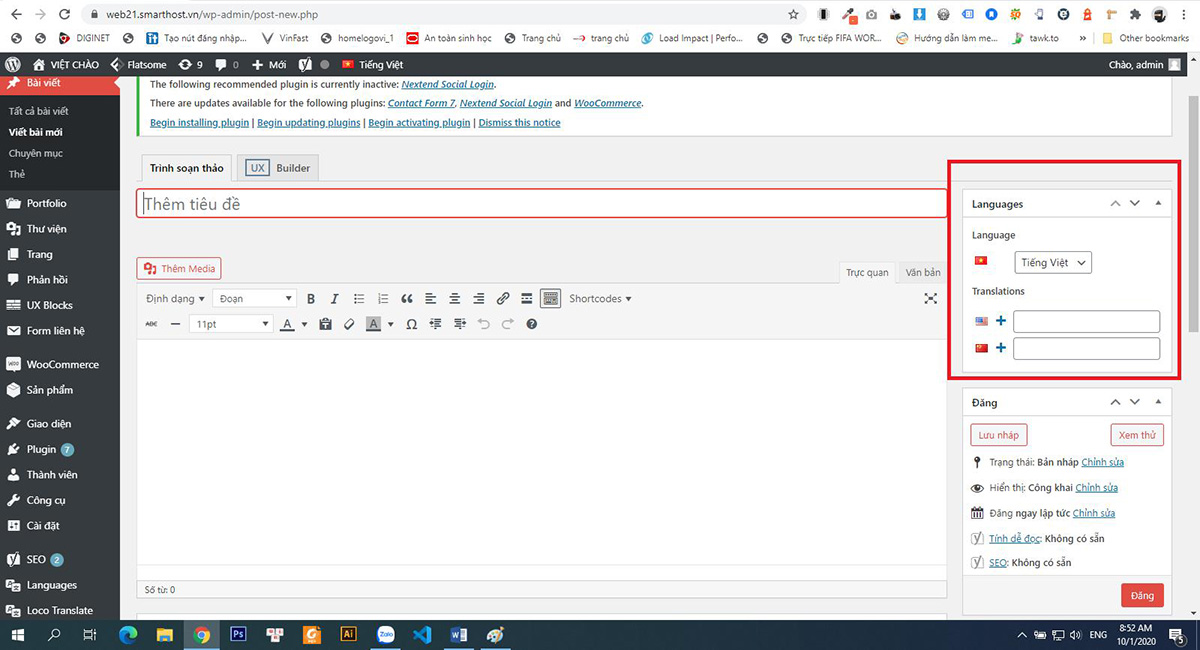Undo the last edit
The image size is (1200, 650).
coord(484,324)
